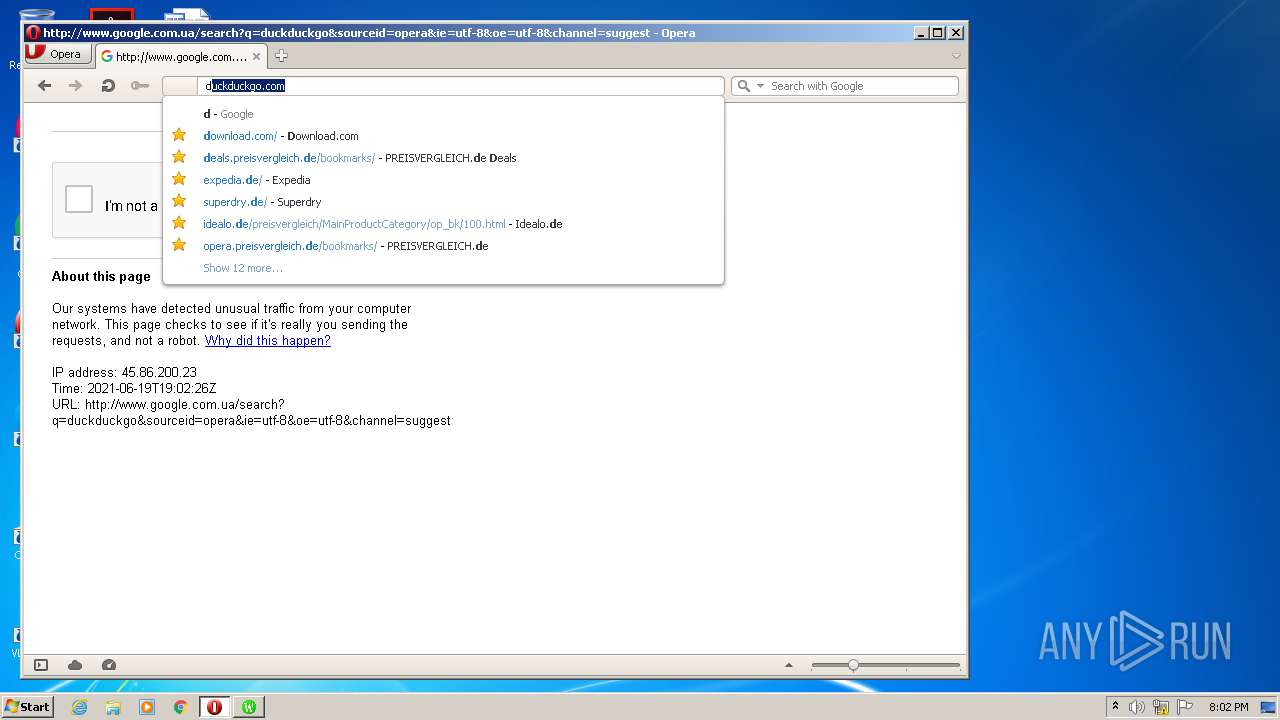Click the 8:02 PM clock
Screen dimensions: 1280x720
click(1228, 707)
